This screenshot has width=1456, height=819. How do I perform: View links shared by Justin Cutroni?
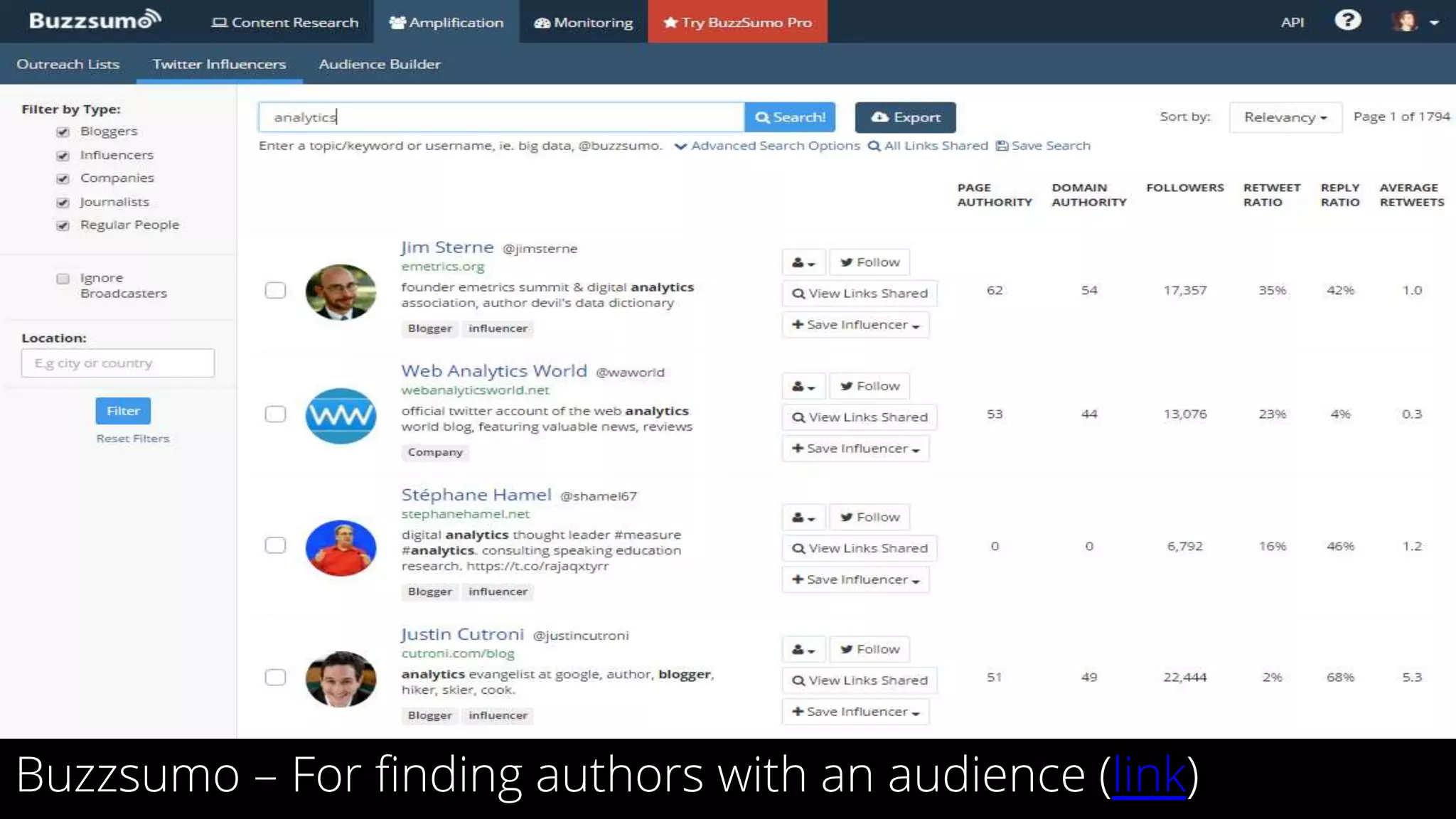tap(860, 681)
